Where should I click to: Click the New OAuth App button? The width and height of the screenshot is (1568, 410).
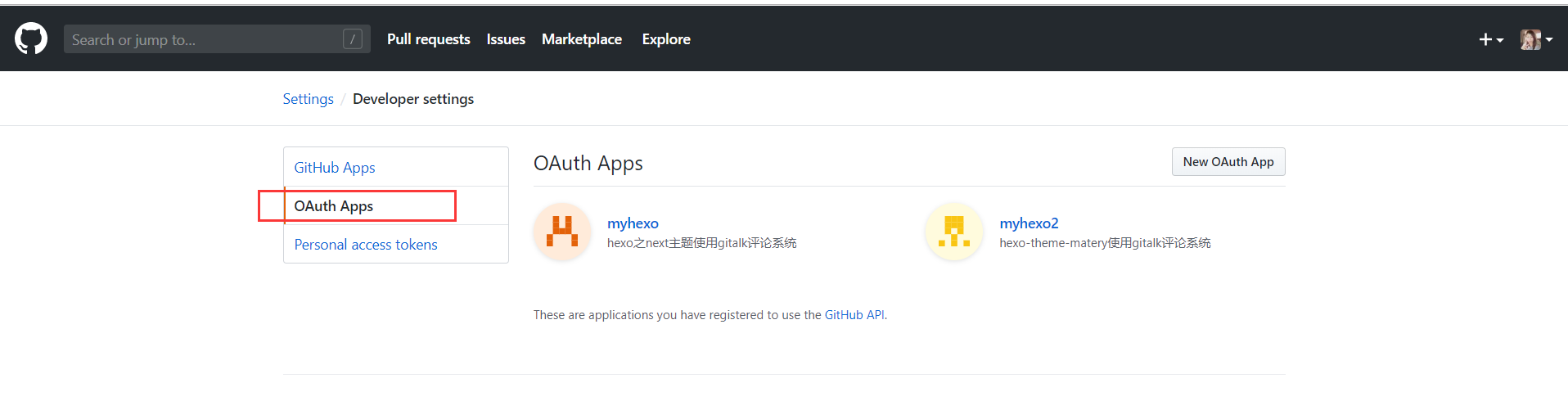(1228, 162)
